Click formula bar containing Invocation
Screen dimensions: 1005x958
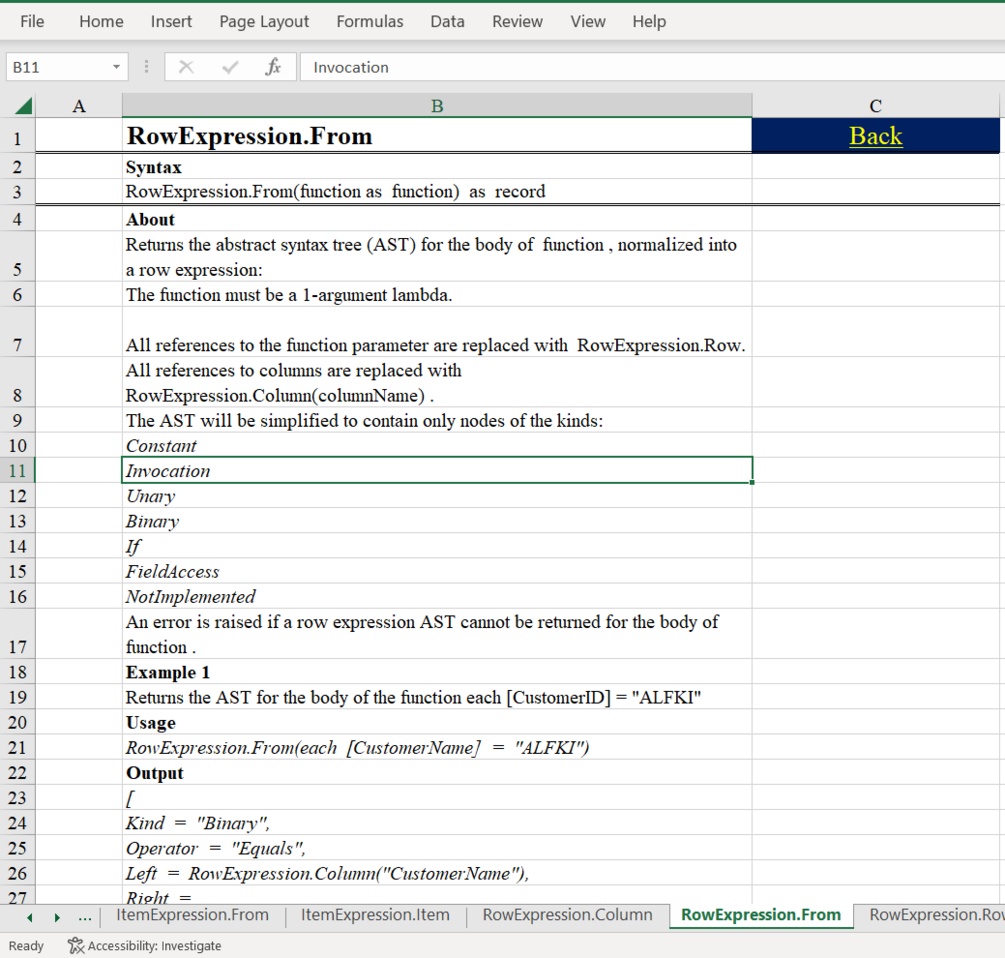pos(651,67)
